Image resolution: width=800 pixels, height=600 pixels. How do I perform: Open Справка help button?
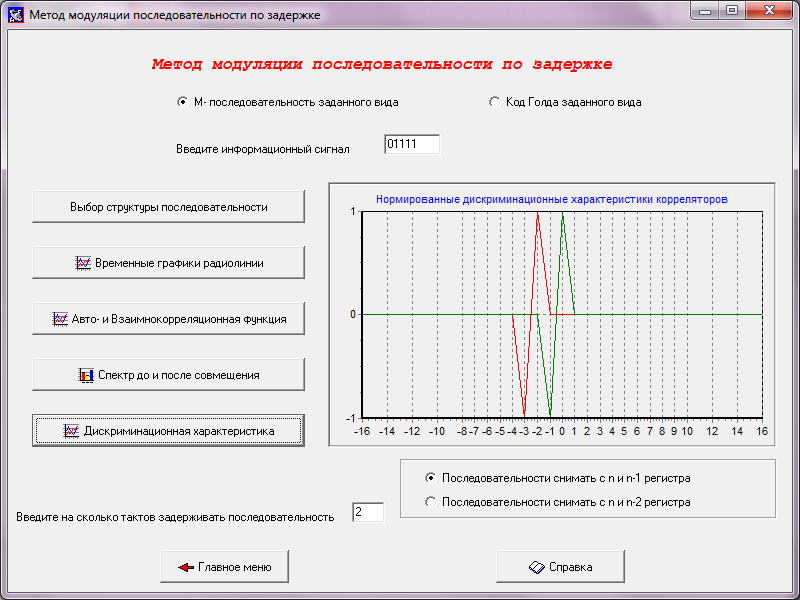tap(560, 567)
